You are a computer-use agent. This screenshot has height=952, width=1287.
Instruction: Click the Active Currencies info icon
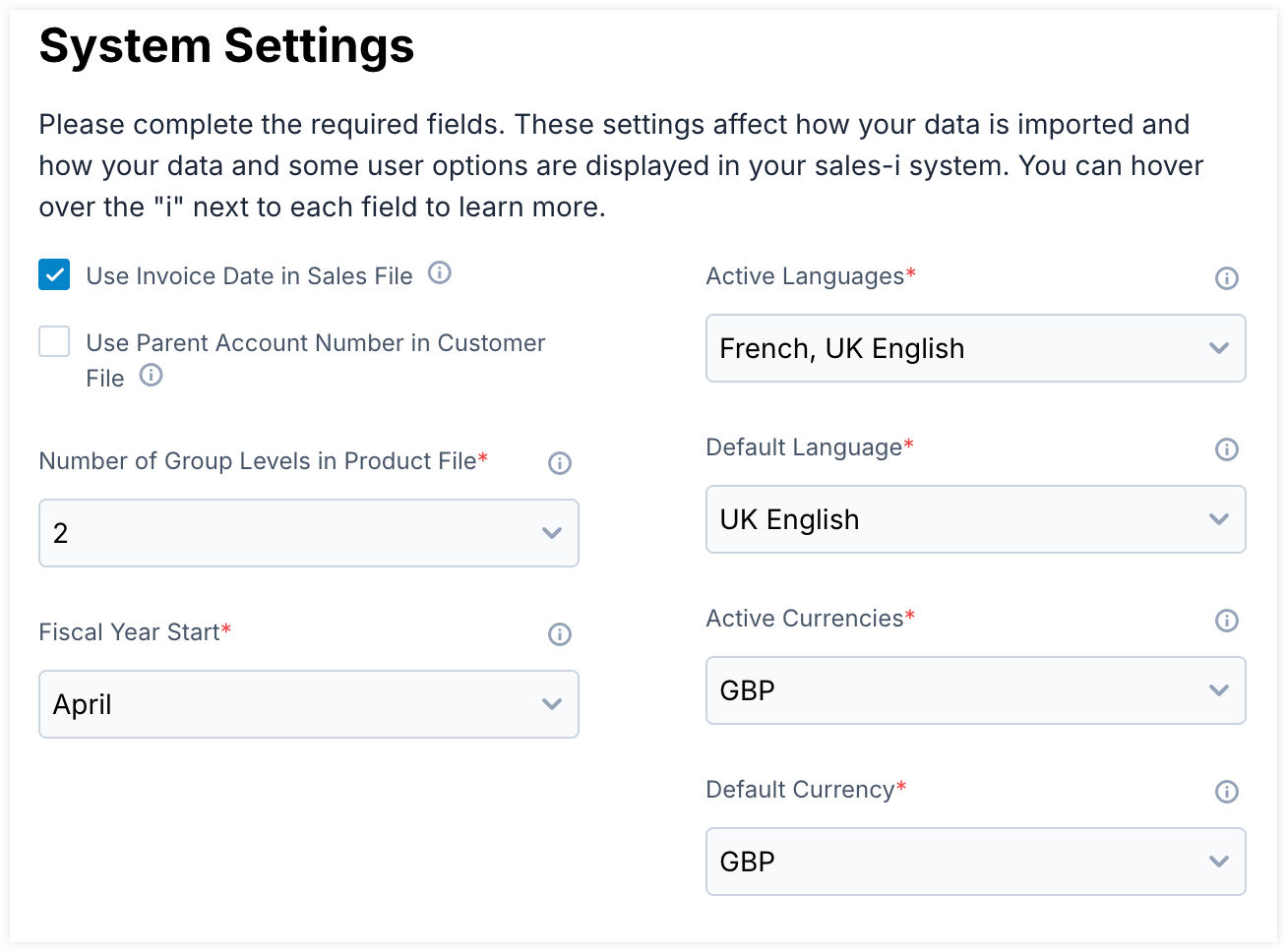(1227, 621)
